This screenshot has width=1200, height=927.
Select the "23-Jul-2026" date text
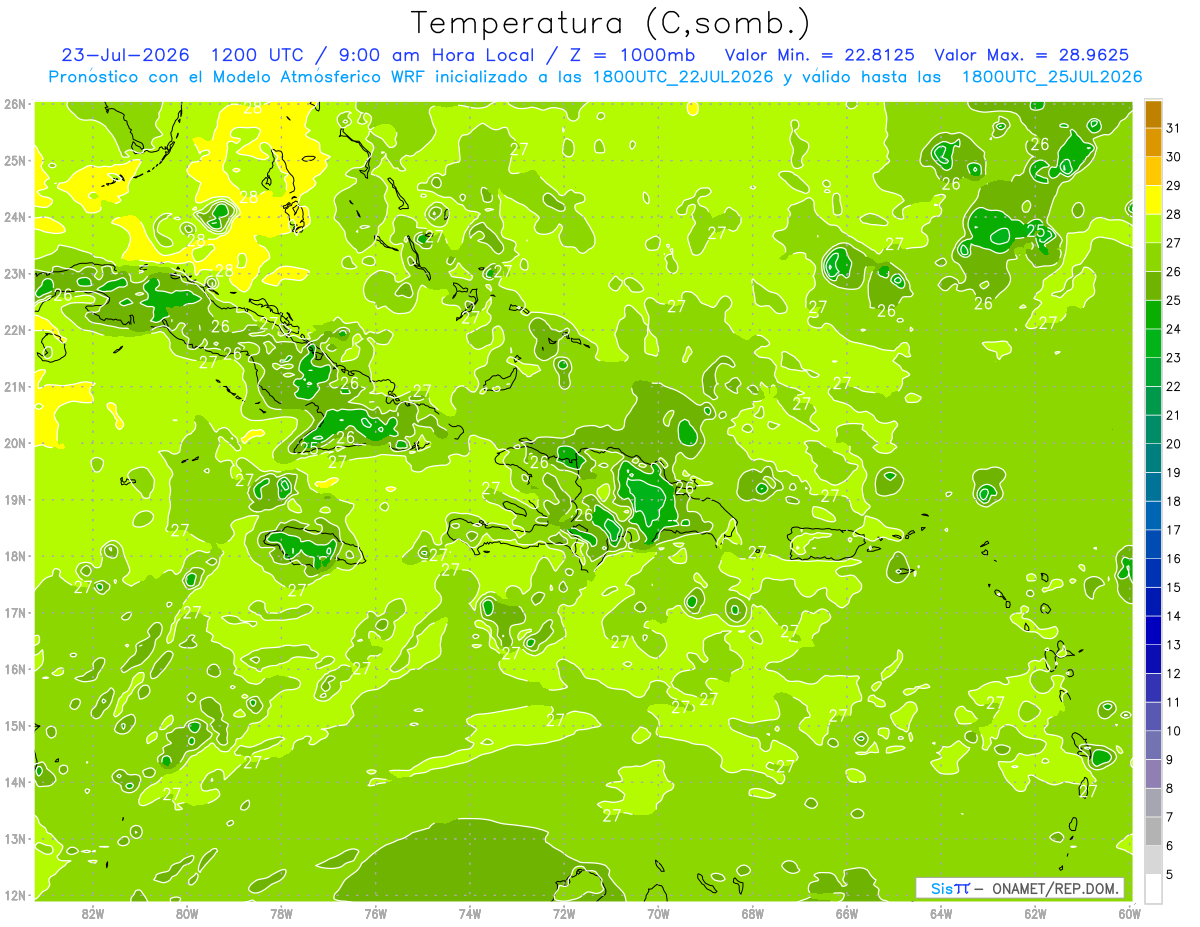point(127,54)
